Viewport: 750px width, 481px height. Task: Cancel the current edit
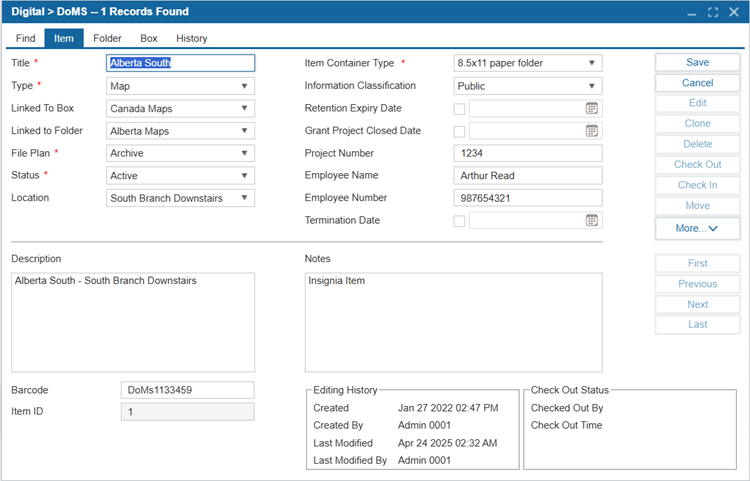tap(697, 83)
